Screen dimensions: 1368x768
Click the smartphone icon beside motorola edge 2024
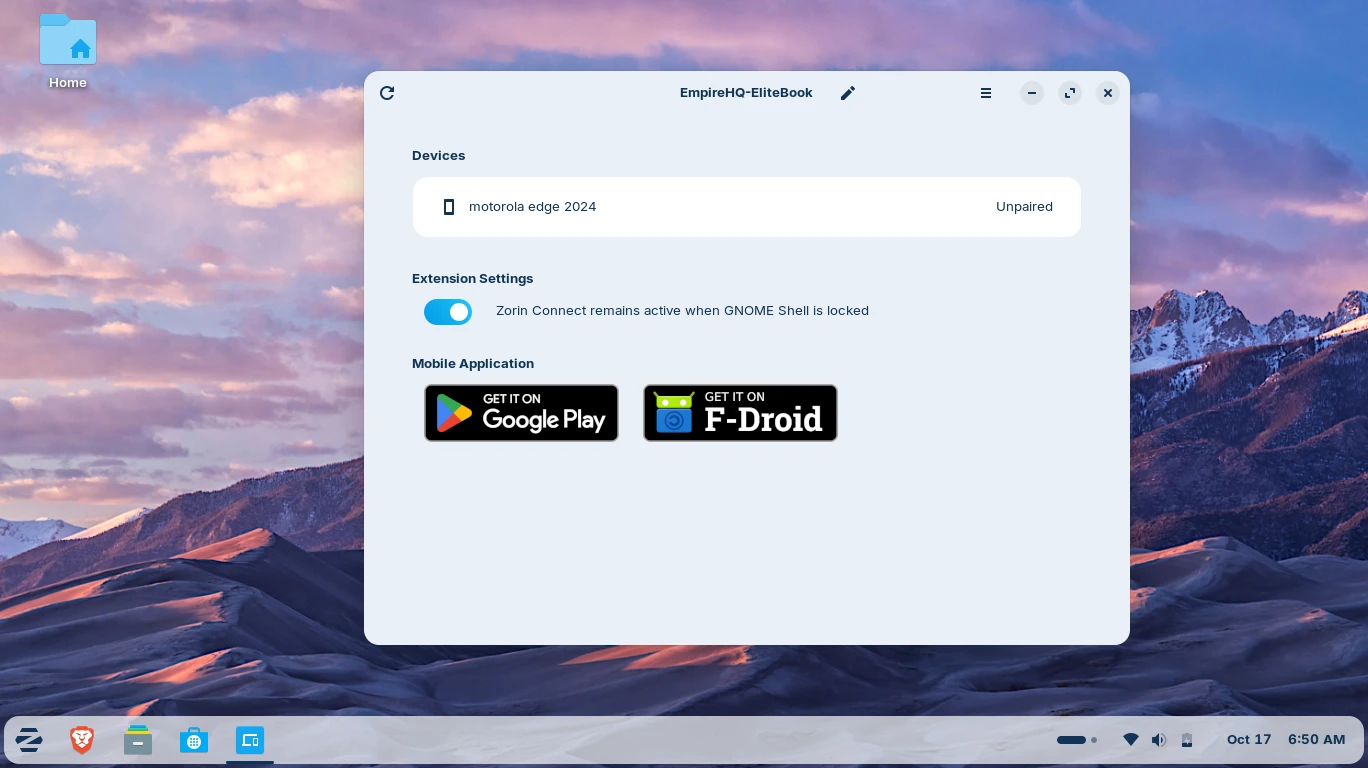(449, 207)
